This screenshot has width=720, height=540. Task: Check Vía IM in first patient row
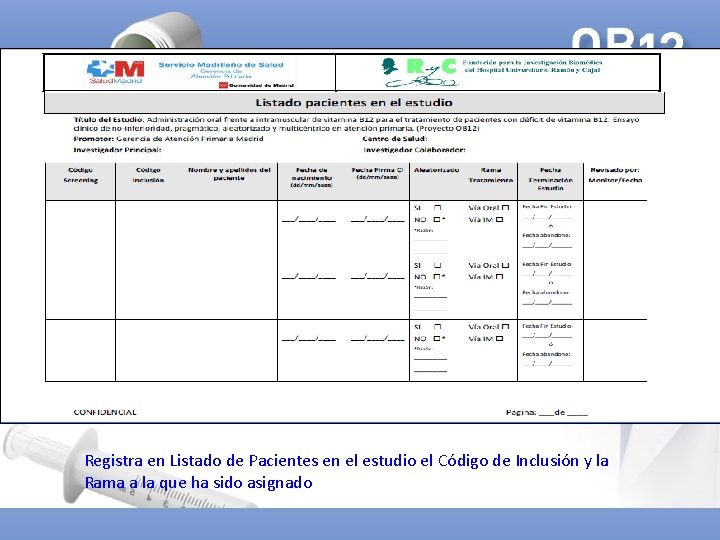click(500, 219)
